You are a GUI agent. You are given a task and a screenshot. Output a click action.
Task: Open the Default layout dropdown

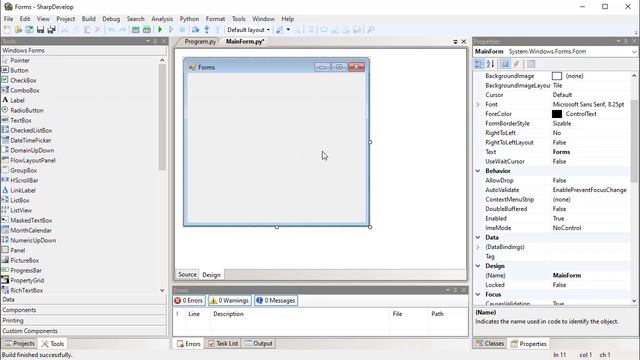[x=248, y=30]
